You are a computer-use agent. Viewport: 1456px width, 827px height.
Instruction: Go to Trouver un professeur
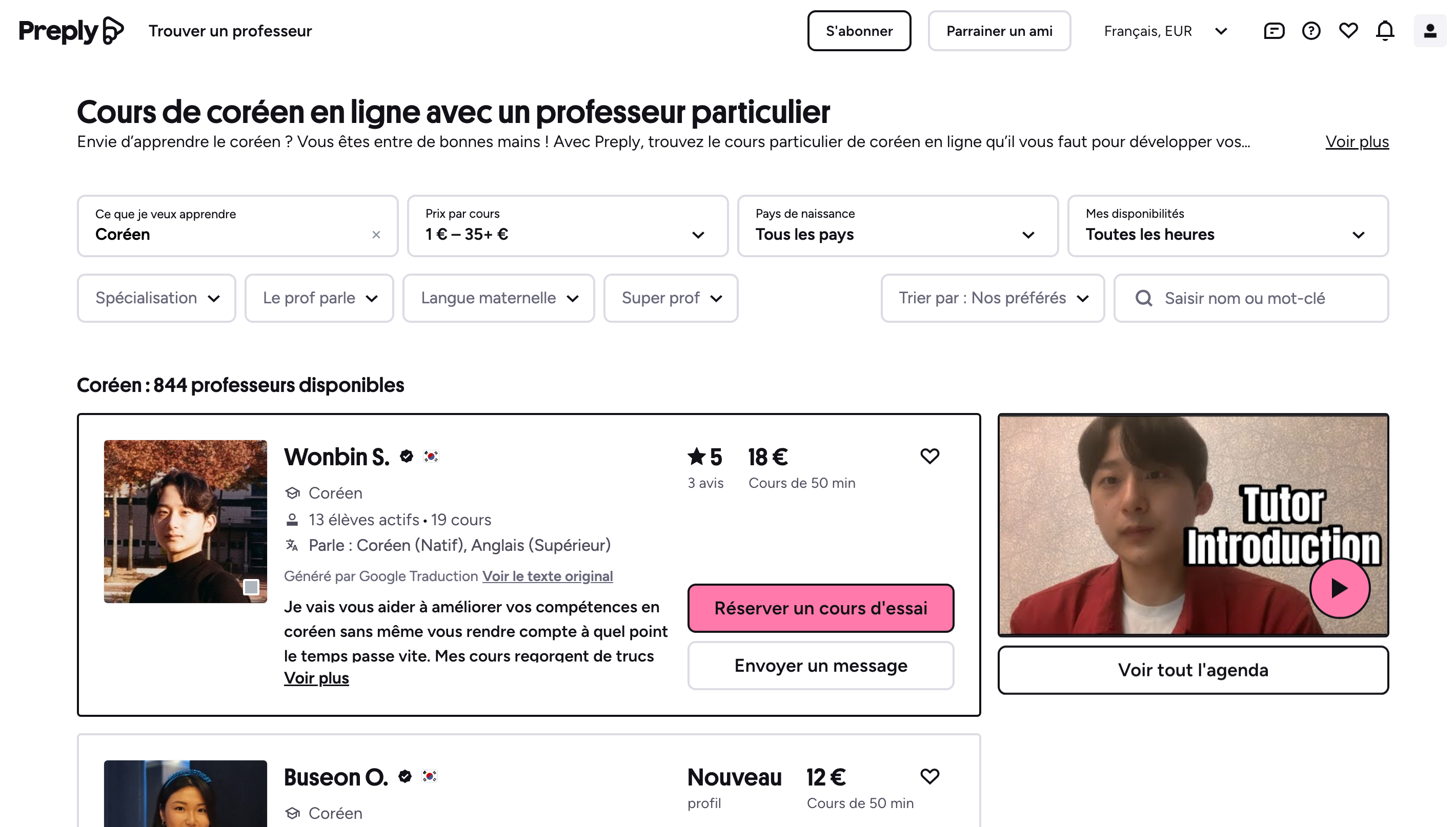pos(230,31)
